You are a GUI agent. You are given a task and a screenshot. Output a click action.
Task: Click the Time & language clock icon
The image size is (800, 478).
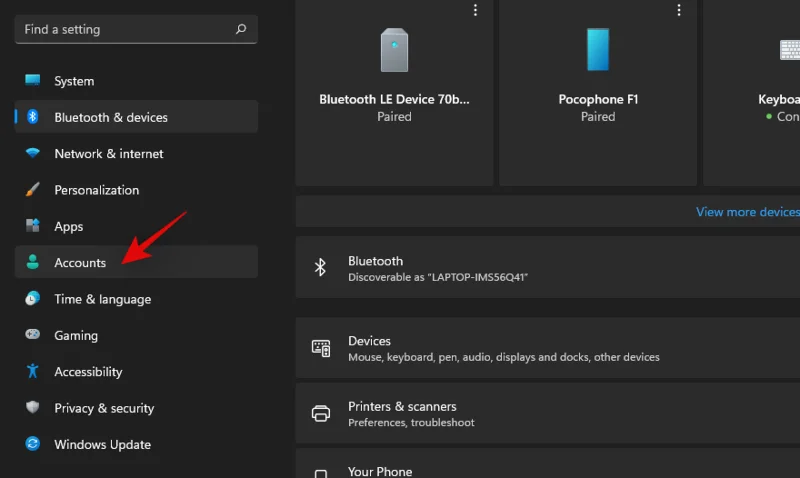point(33,299)
